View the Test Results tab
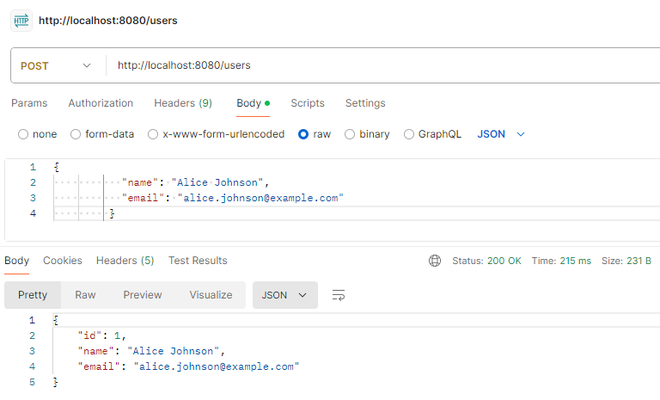This screenshot has width=660, height=400. [x=197, y=261]
